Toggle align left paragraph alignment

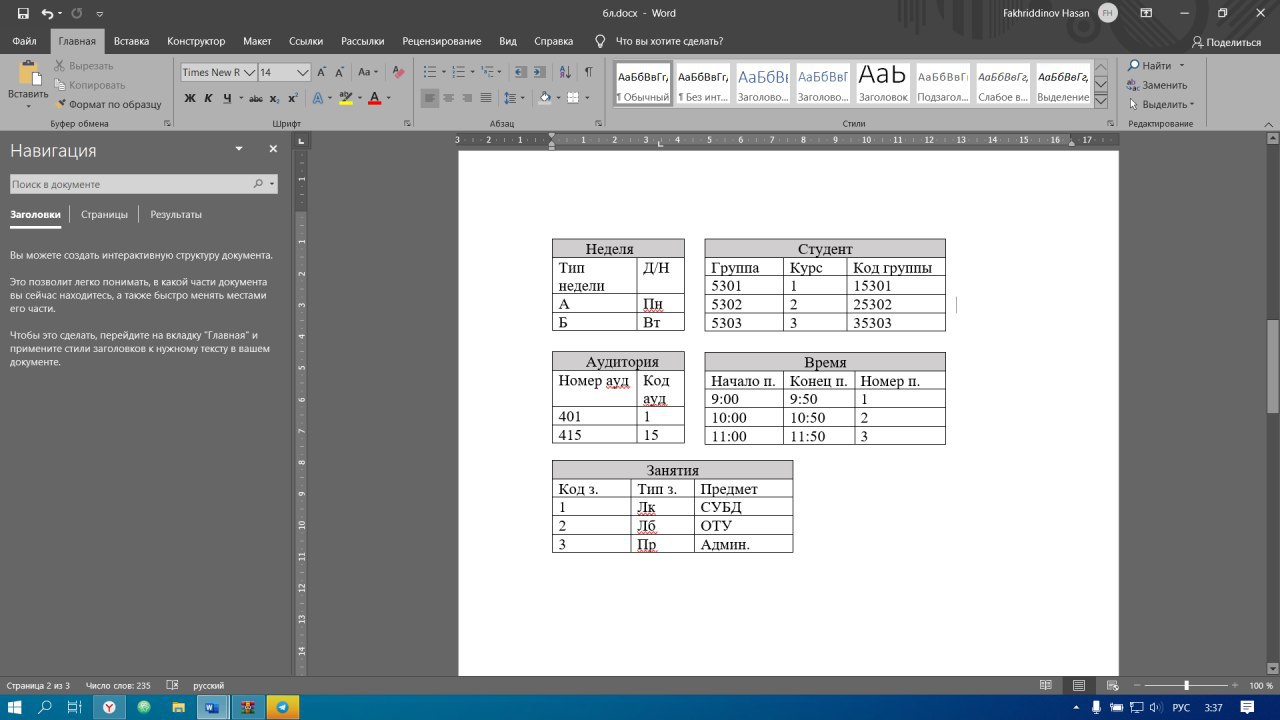pos(429,98)
